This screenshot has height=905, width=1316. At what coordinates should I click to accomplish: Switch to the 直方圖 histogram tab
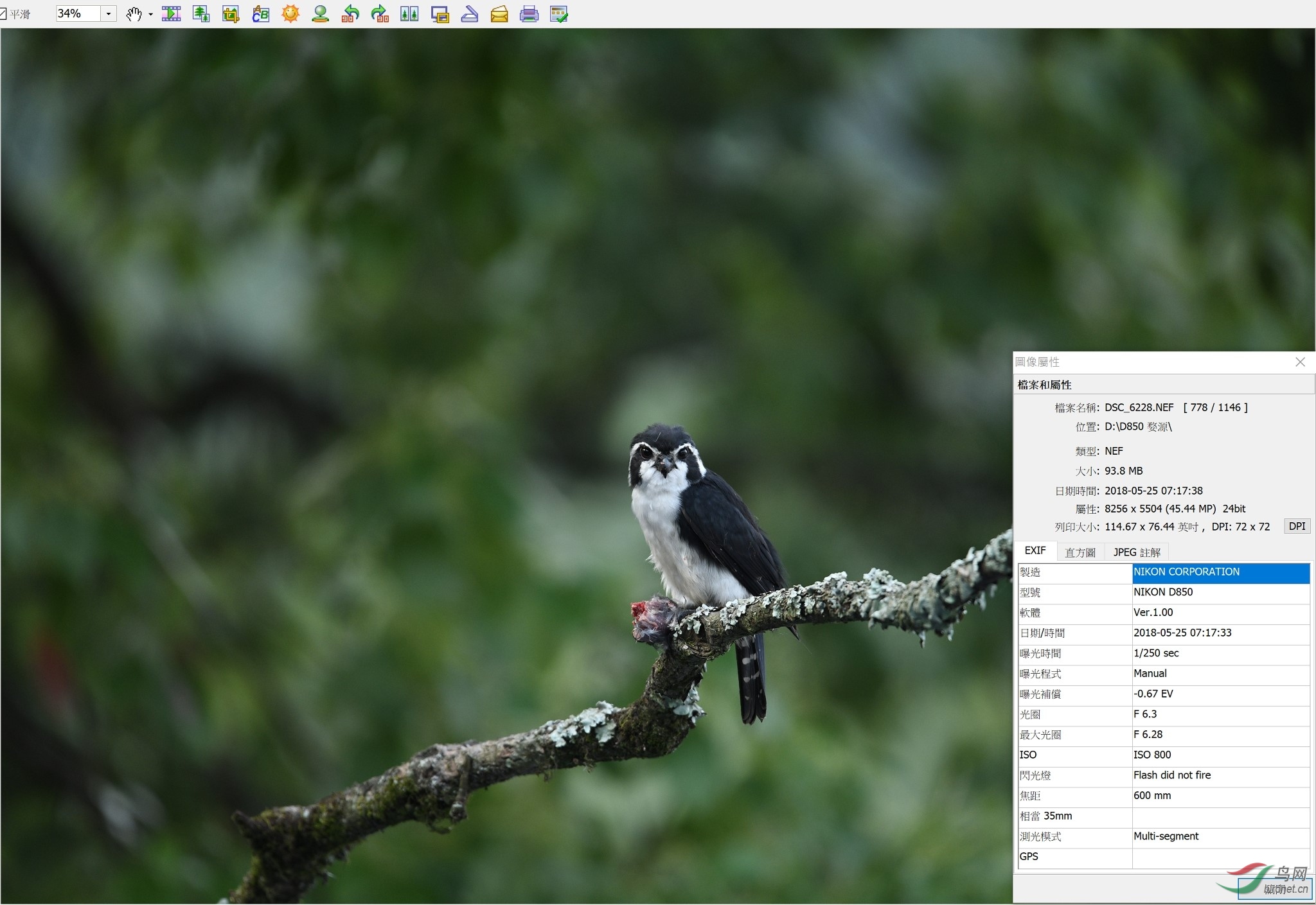[x=1080, y=552]
